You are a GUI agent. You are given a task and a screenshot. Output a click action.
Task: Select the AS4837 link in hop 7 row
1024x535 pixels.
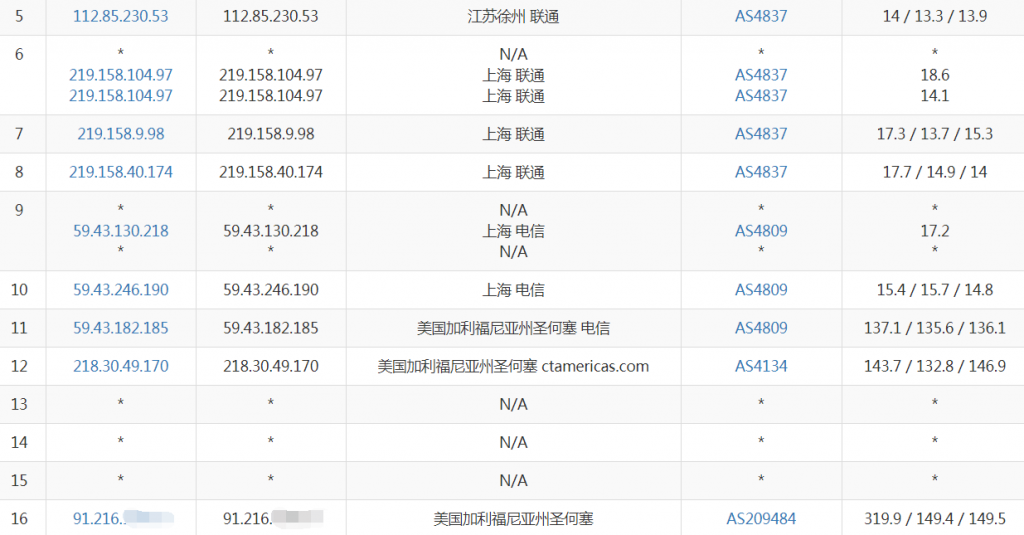761,134
